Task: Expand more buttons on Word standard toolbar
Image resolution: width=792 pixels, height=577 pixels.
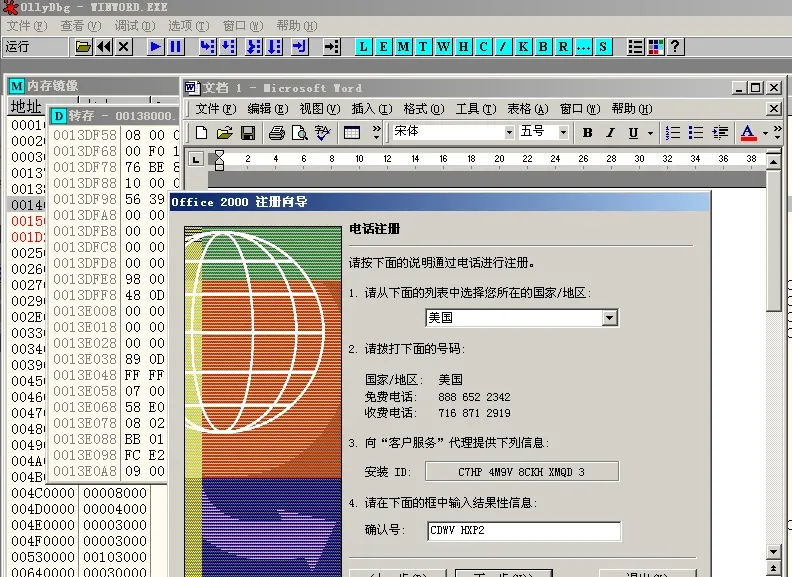Action: [x=376, y=133]
